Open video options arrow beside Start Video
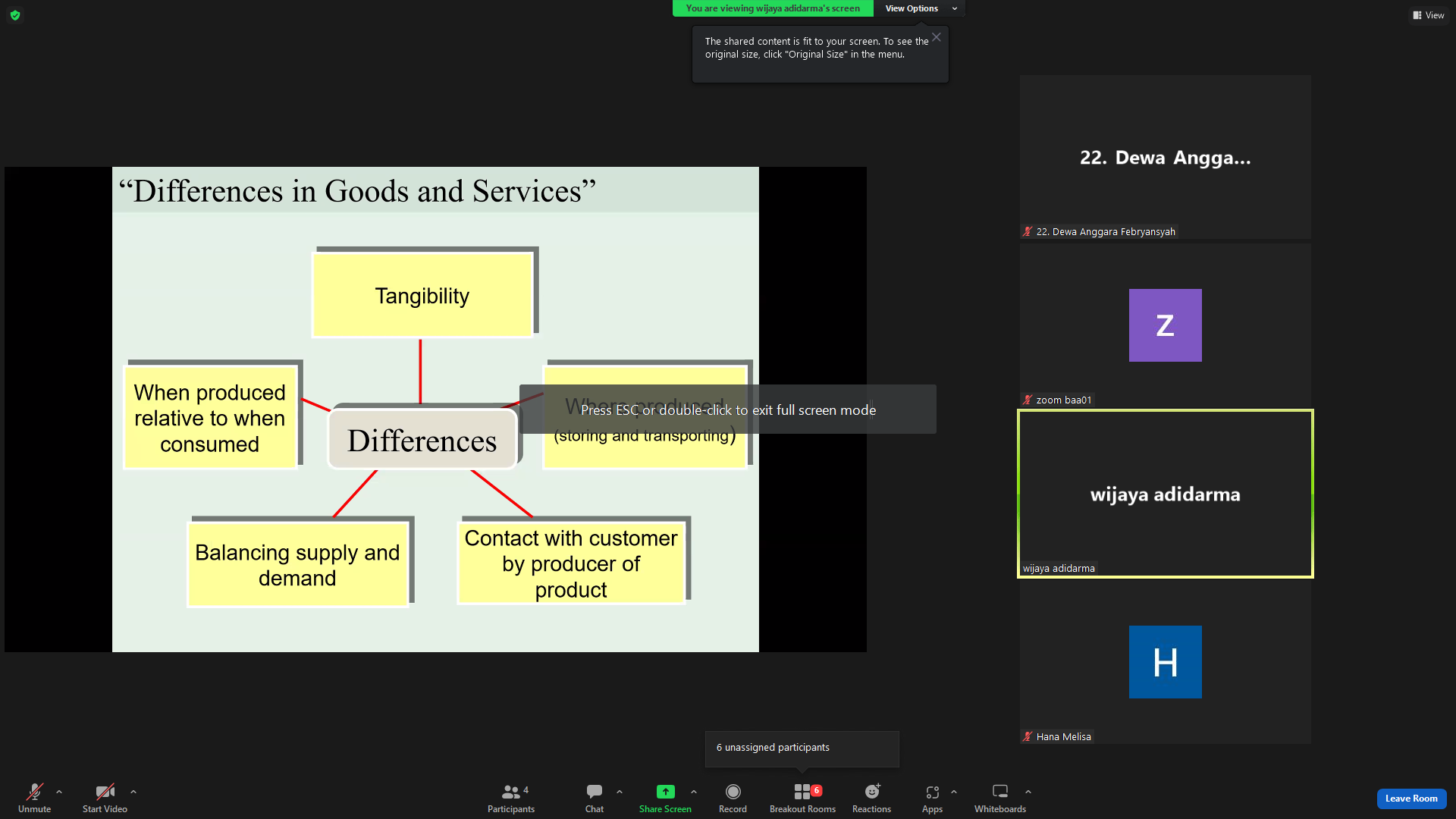Viewport: 1456px width, 819px height. point(133,792)
